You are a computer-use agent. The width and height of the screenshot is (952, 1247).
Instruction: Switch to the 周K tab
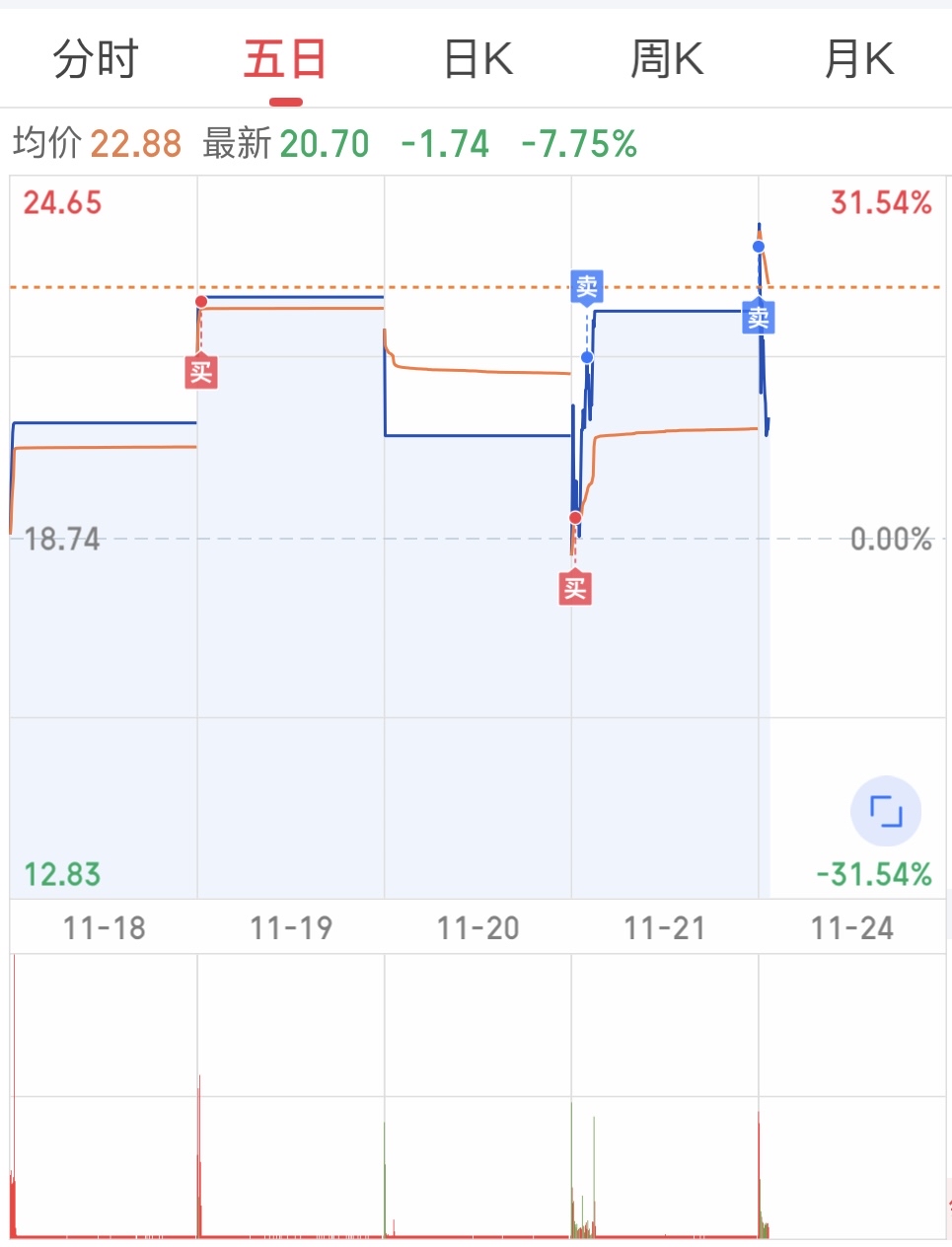click(667, 59)
